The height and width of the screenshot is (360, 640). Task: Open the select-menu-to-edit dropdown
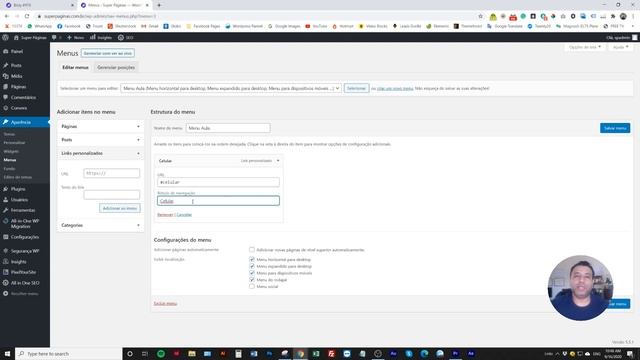pyautogui.click(x=231, y=88)
